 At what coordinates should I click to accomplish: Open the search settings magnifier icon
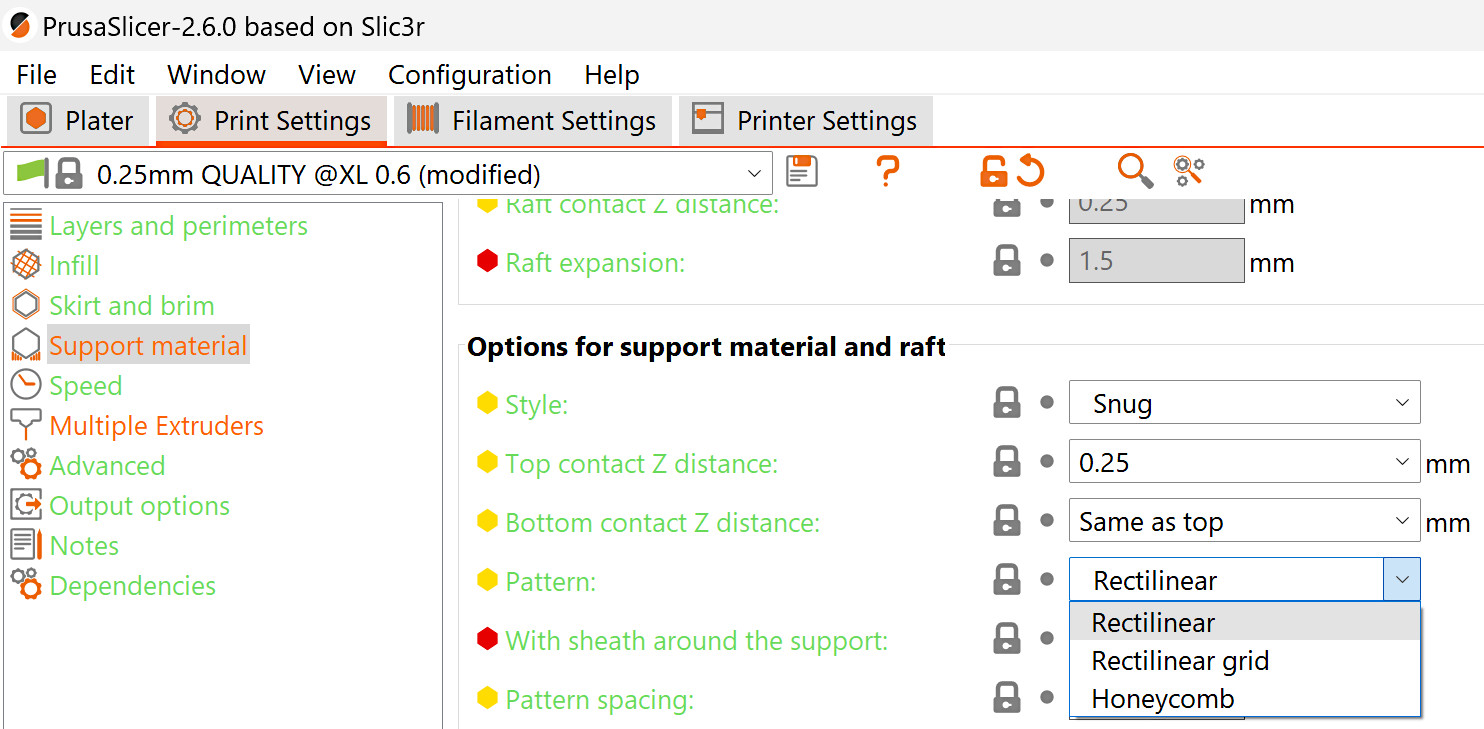[1134, 172]
